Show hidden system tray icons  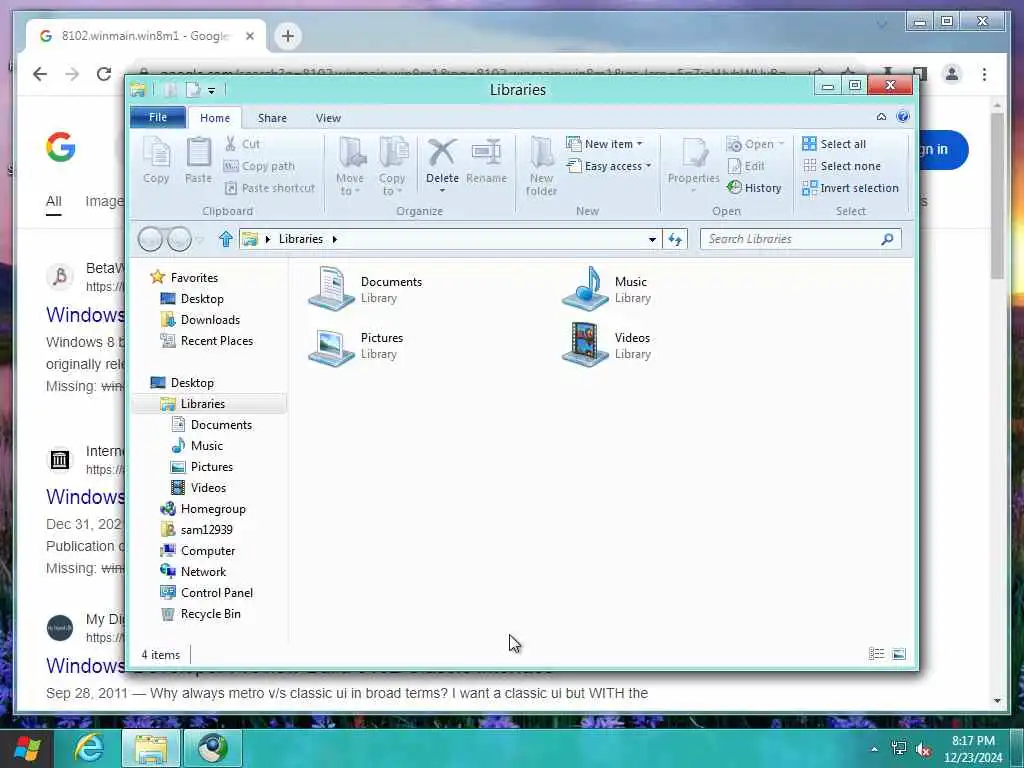click(x=874, y=749)
